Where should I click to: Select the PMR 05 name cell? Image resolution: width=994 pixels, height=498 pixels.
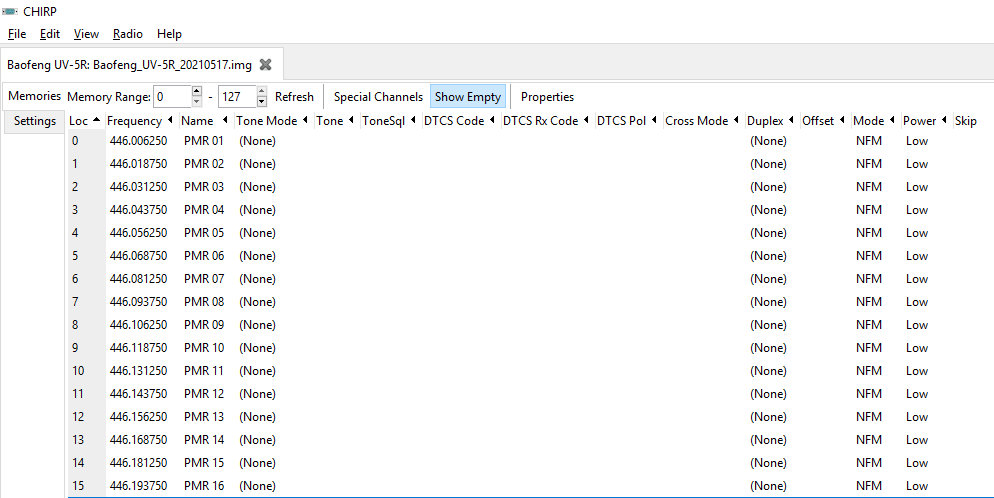coord(204,233)
